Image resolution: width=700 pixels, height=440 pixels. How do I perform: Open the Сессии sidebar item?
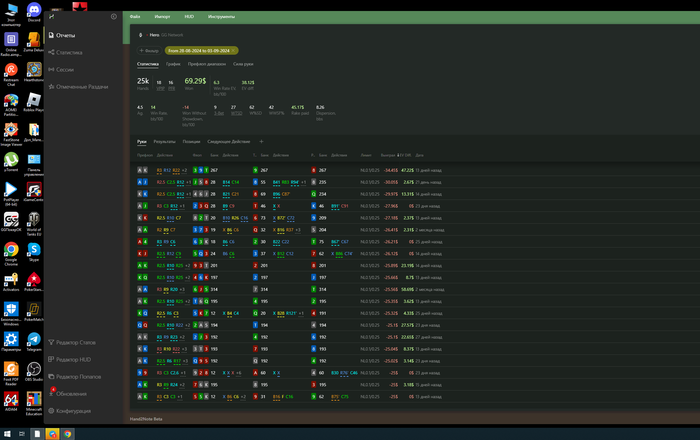pos(61,70)
